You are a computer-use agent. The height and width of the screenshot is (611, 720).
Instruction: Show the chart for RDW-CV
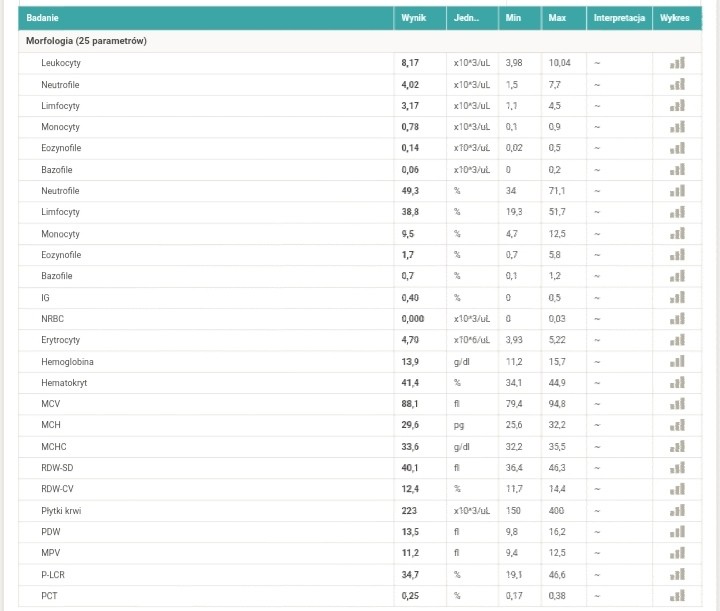(677, 489)
